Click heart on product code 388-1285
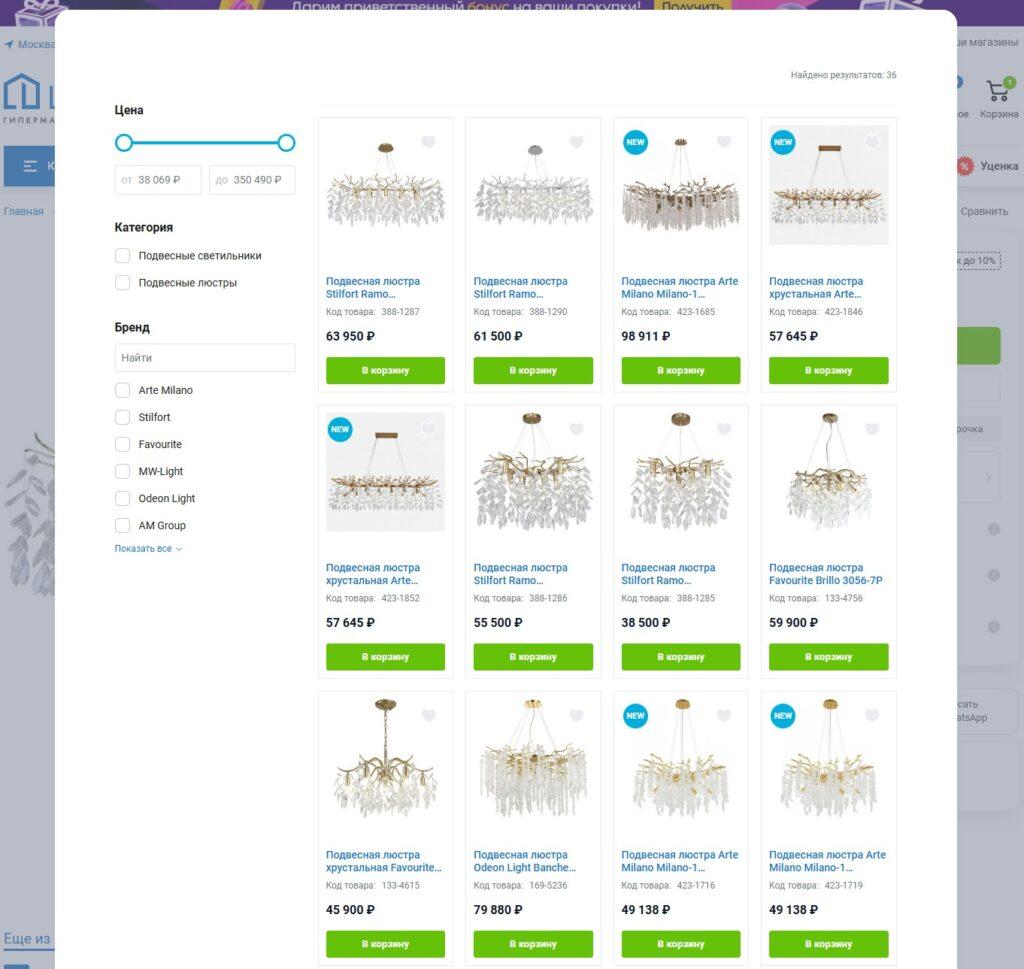The width and height of the screenshot is (1024, 969). click(x=724, y=429)
